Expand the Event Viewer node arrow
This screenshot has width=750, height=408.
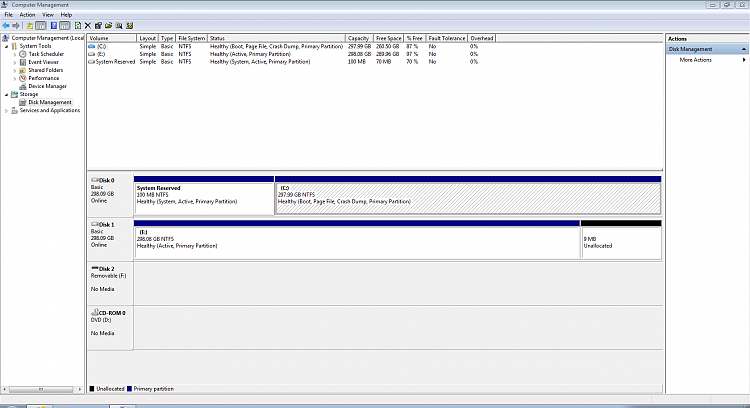pyautogui.click(x=15, y=62)
